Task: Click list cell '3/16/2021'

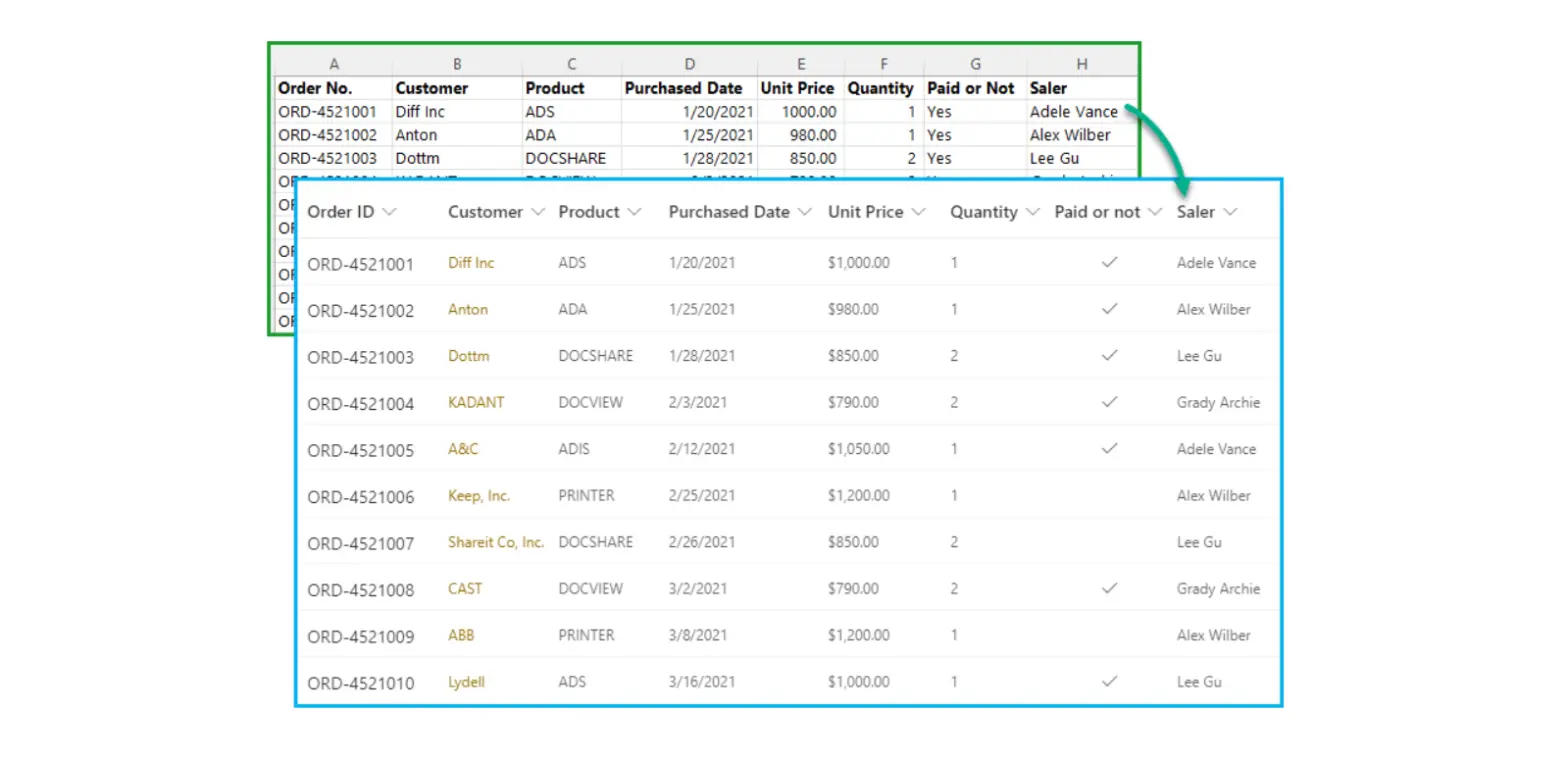Action: (x=702, y=682)
